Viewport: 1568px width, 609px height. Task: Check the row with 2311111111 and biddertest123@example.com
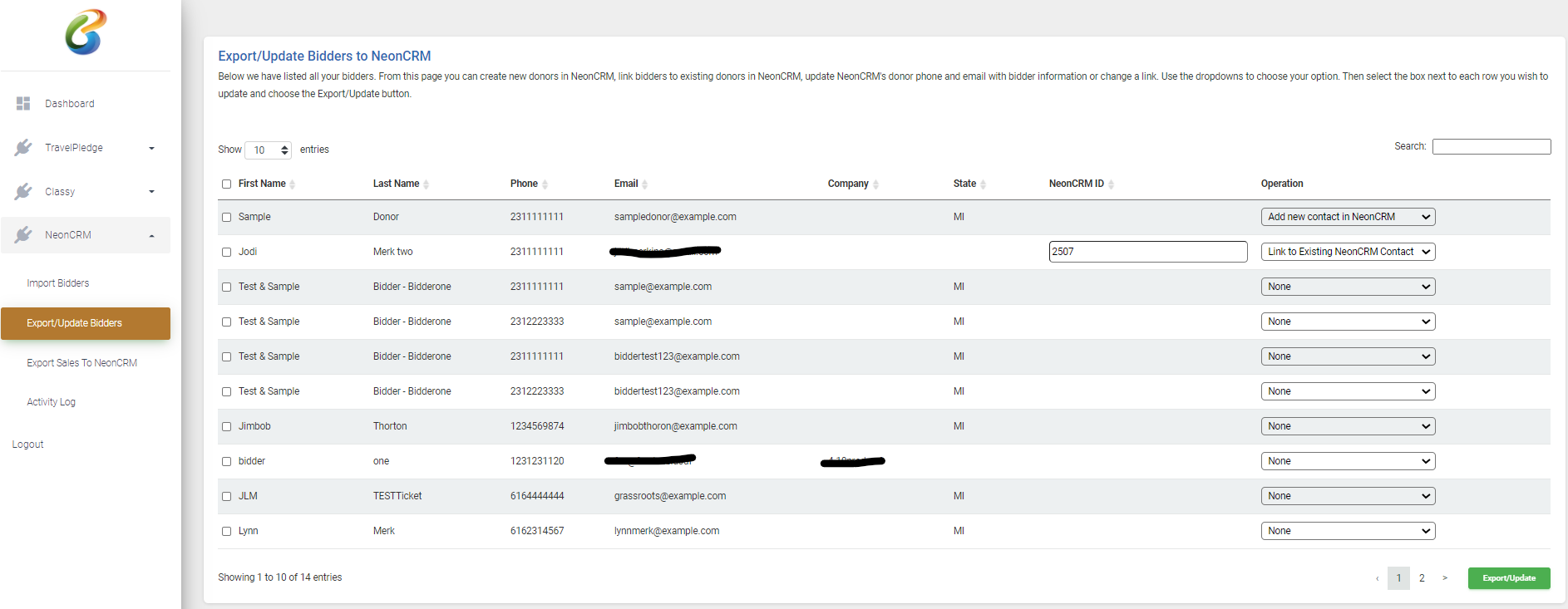(226, 357)
